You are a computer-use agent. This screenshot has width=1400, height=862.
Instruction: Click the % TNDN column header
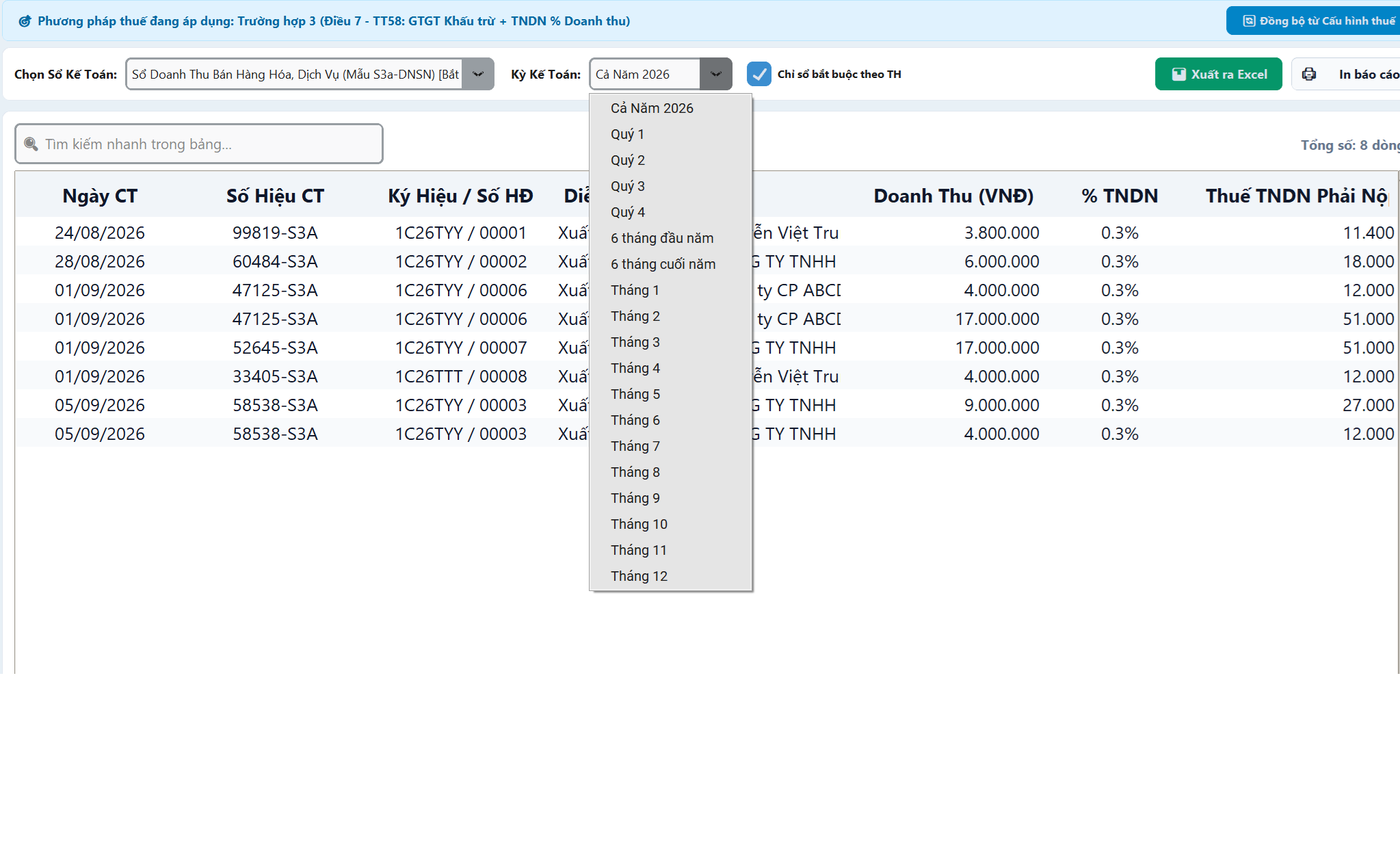1120,196
